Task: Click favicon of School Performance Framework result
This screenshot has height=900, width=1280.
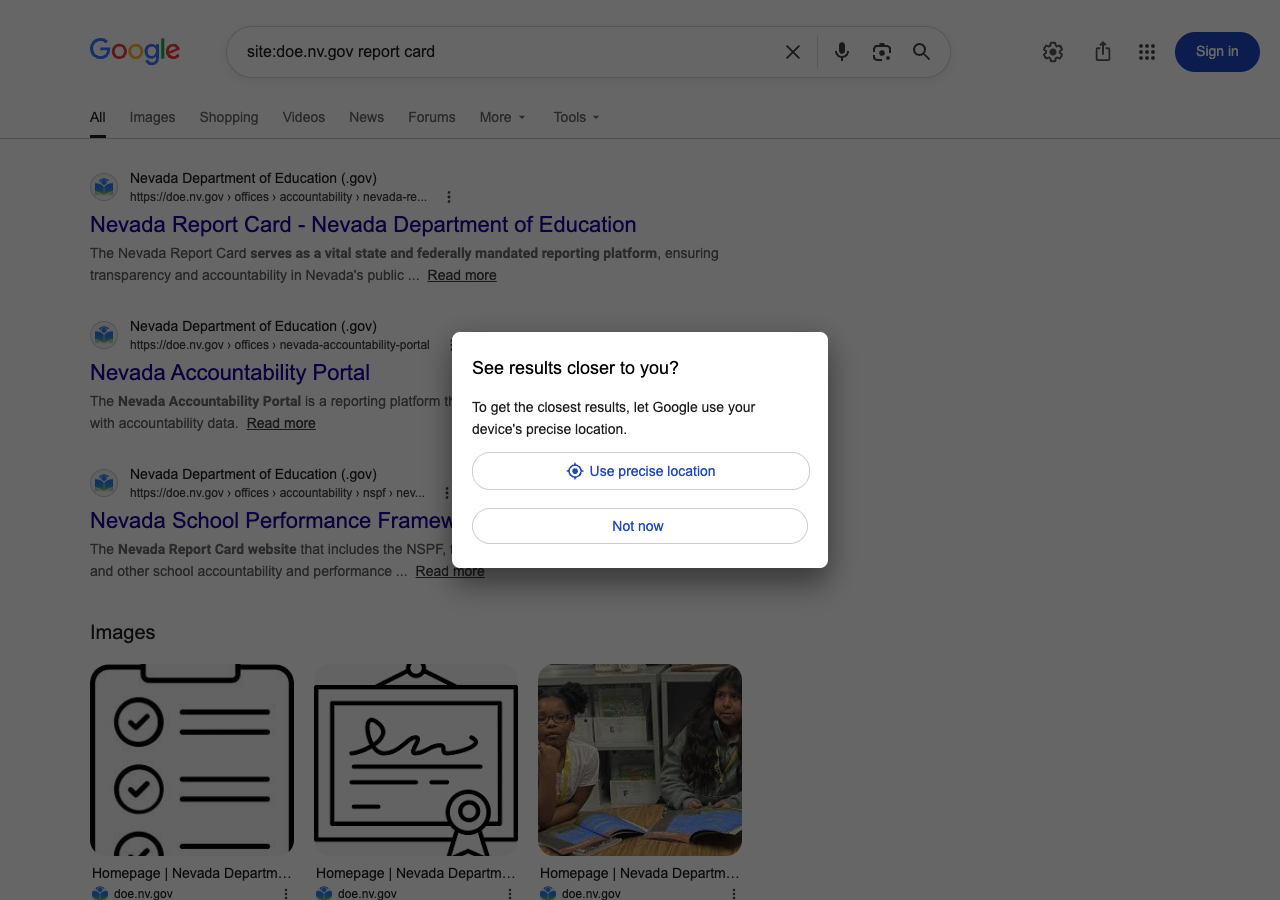Action: [104, 483]
